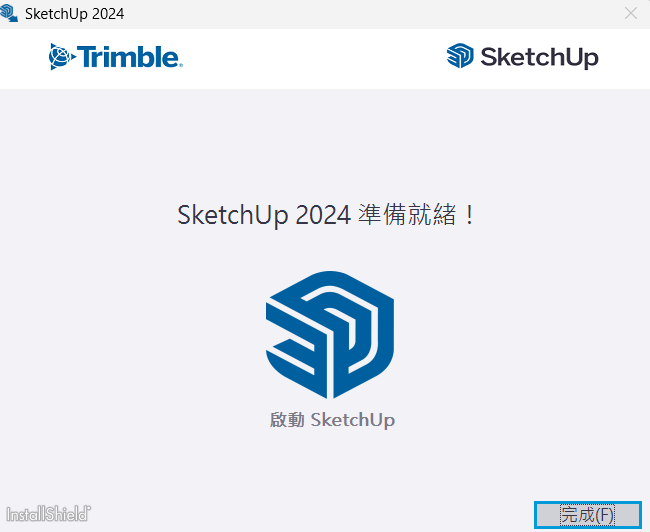The height and width of the screenshot is (532, 650).
Task: Close the SketchUp 2024 installer window
Action: 630,14
